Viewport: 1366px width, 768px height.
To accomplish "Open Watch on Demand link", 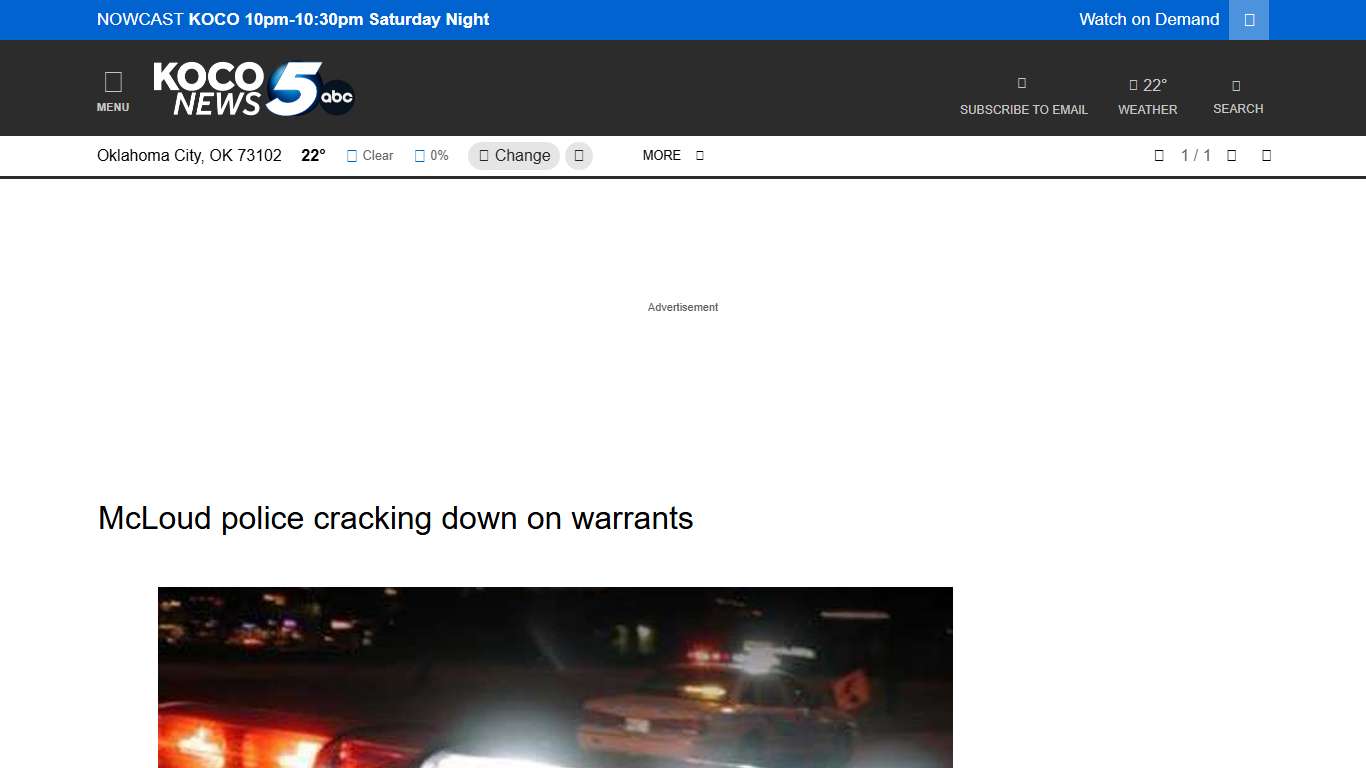I will 1149,19.
